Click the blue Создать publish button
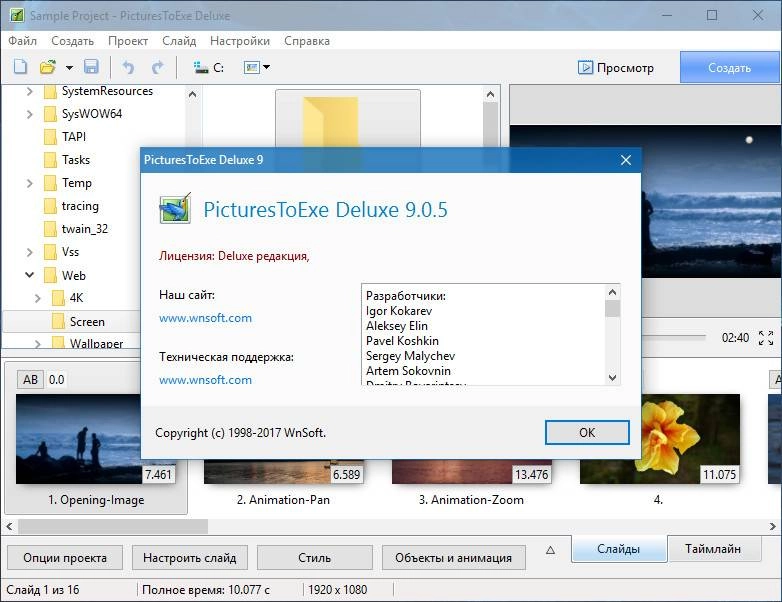The height and width of the screenshot is (602, 782). click(729, 67)
